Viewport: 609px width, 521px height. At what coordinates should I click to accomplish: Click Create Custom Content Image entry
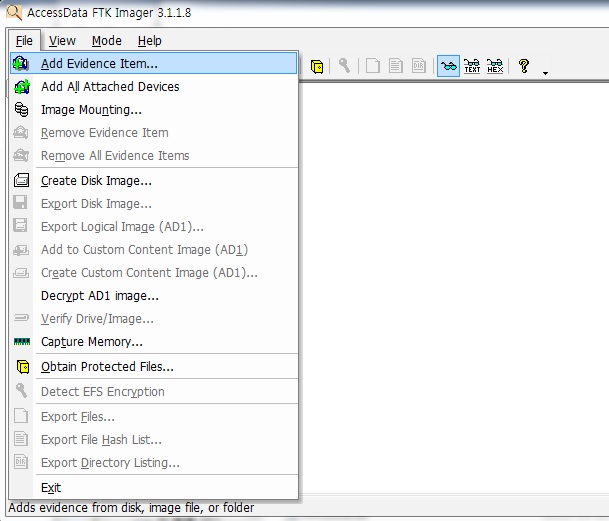point(153,272)
